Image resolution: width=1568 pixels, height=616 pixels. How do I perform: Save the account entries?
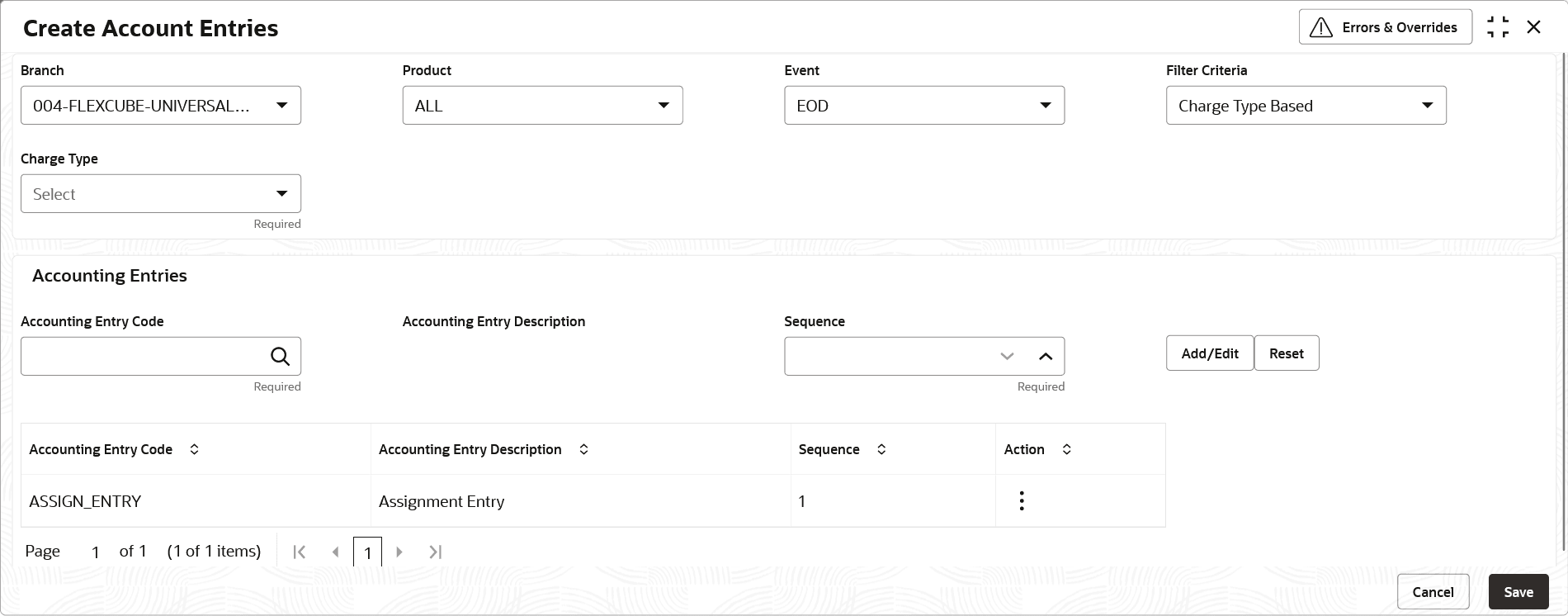click(1518, 592)
